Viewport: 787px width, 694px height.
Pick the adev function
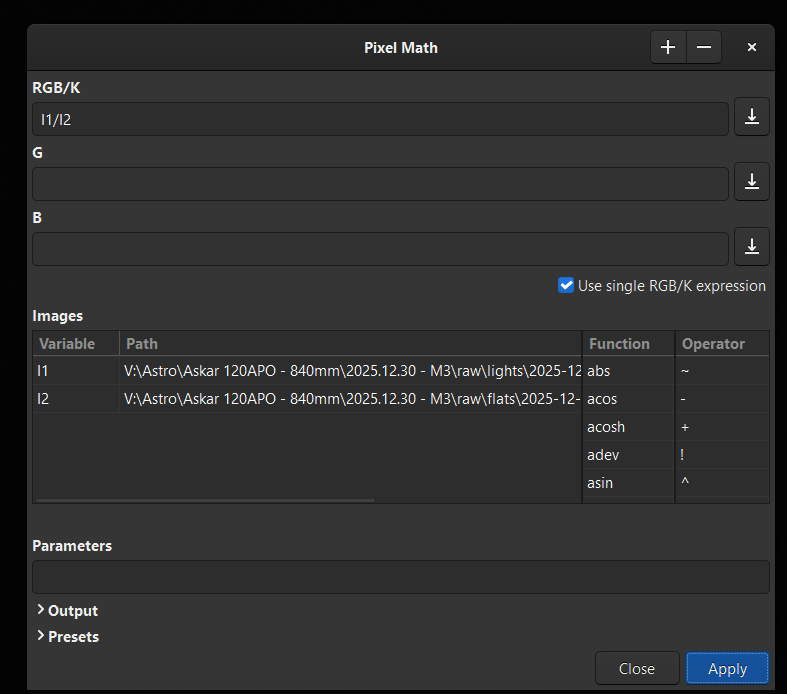click(628, 455)
